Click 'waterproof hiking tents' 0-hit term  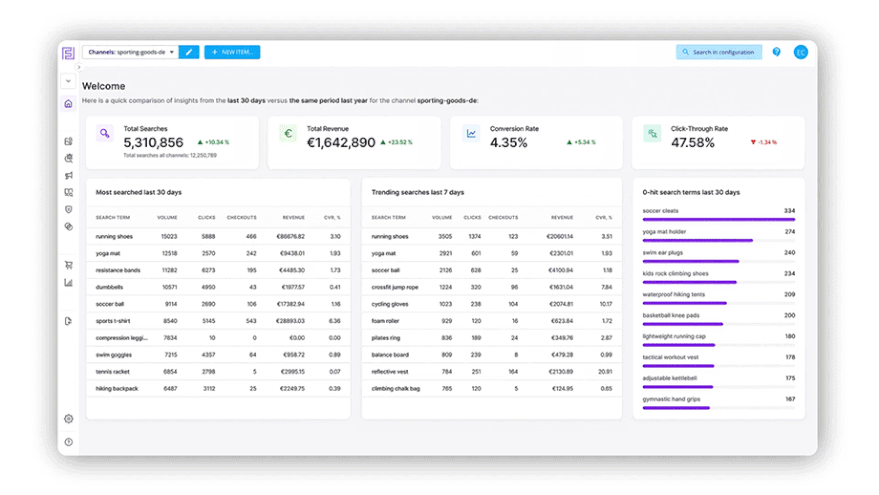[x=674, y=294]
